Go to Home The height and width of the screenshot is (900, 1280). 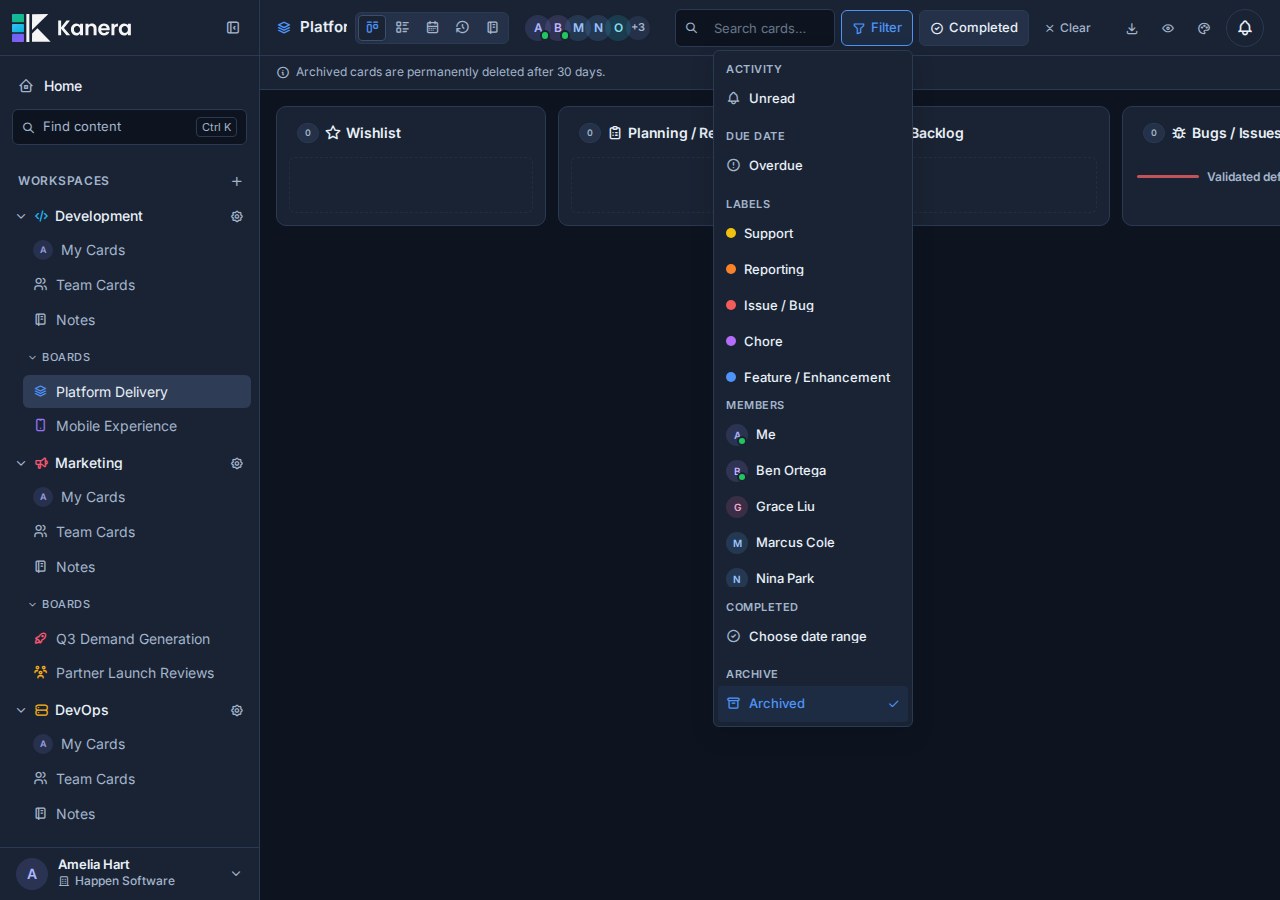(130, 86)
